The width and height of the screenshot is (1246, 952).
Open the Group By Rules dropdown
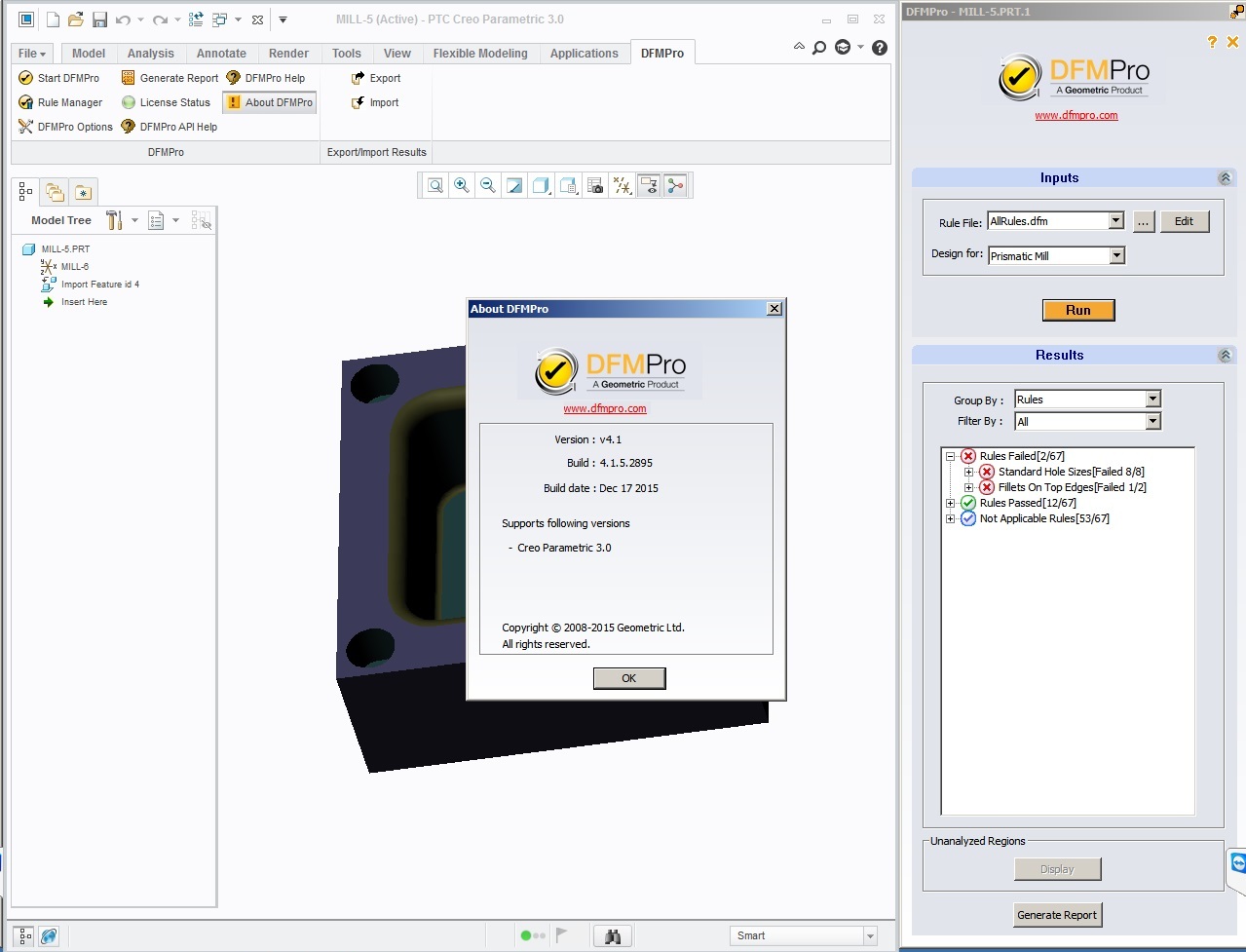pyautogui.click(x=1153, y=399)
